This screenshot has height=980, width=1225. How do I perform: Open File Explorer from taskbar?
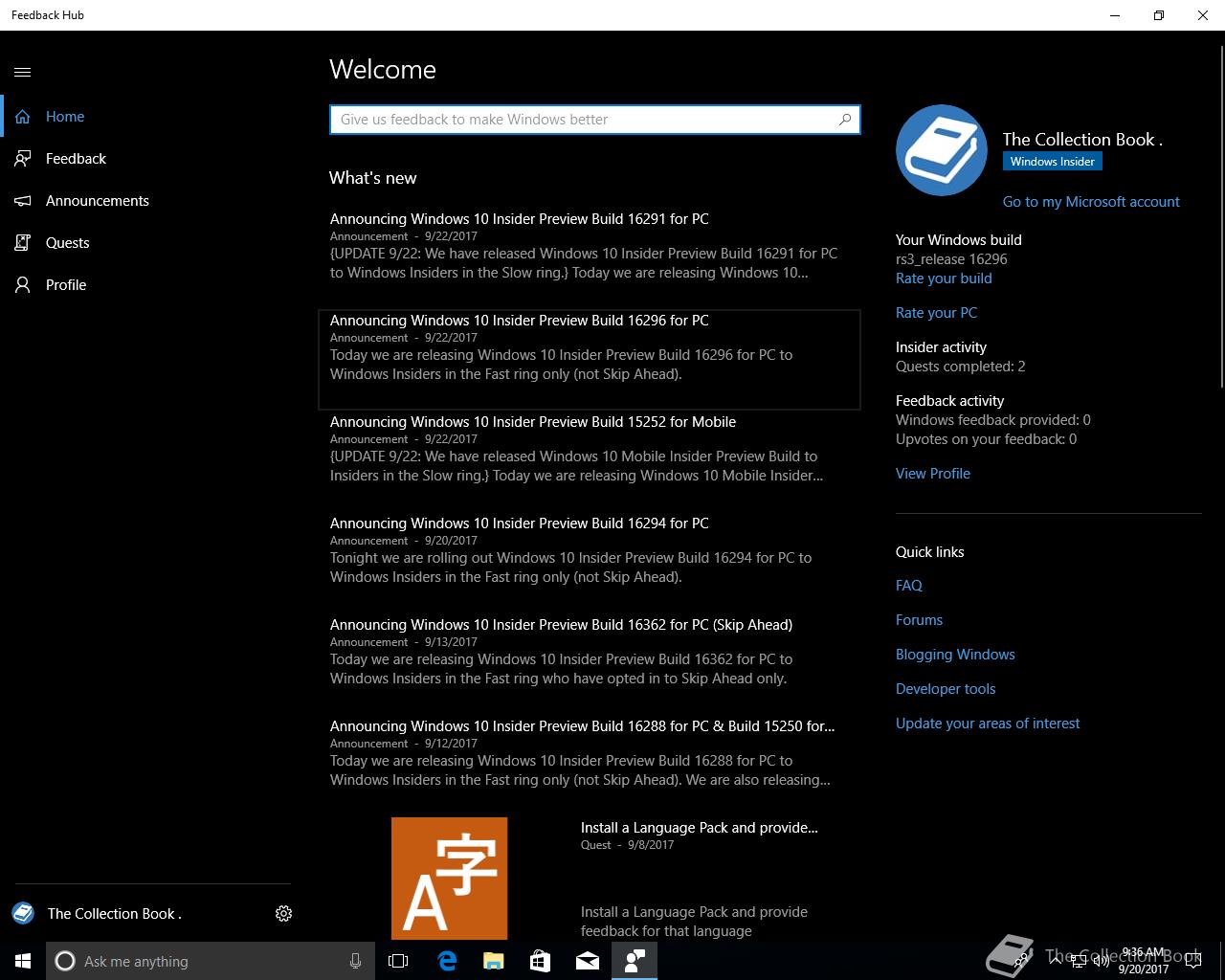494,961
